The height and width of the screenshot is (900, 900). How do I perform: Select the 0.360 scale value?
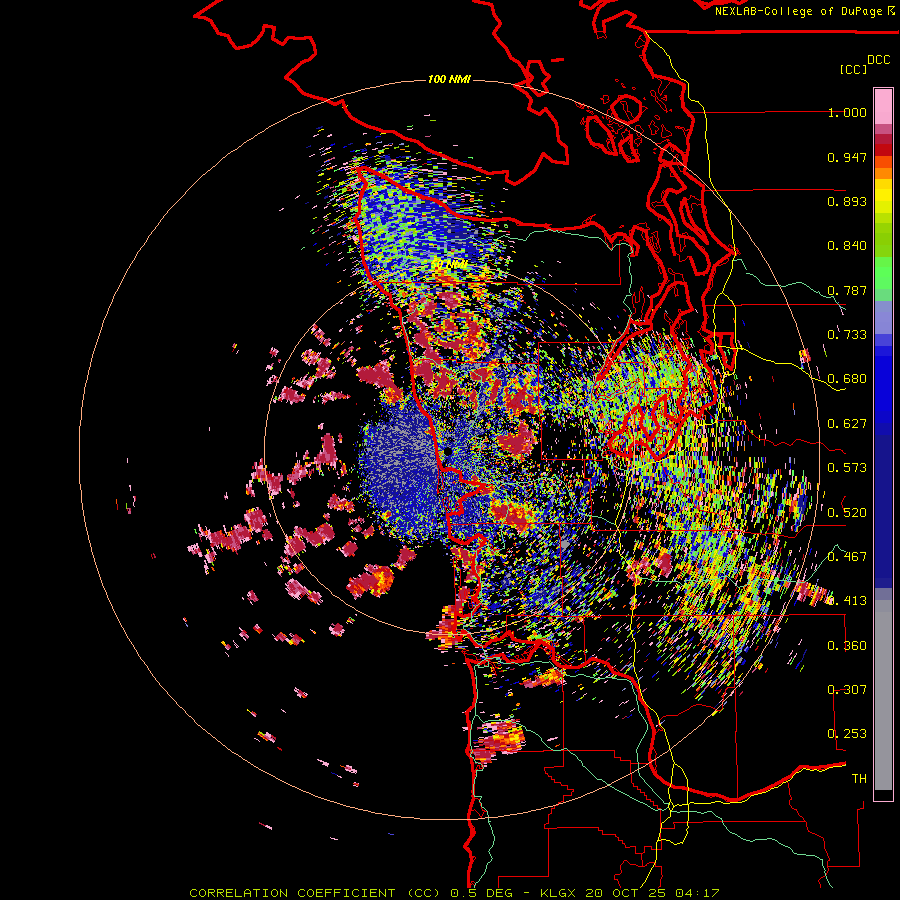click(847, 646)
